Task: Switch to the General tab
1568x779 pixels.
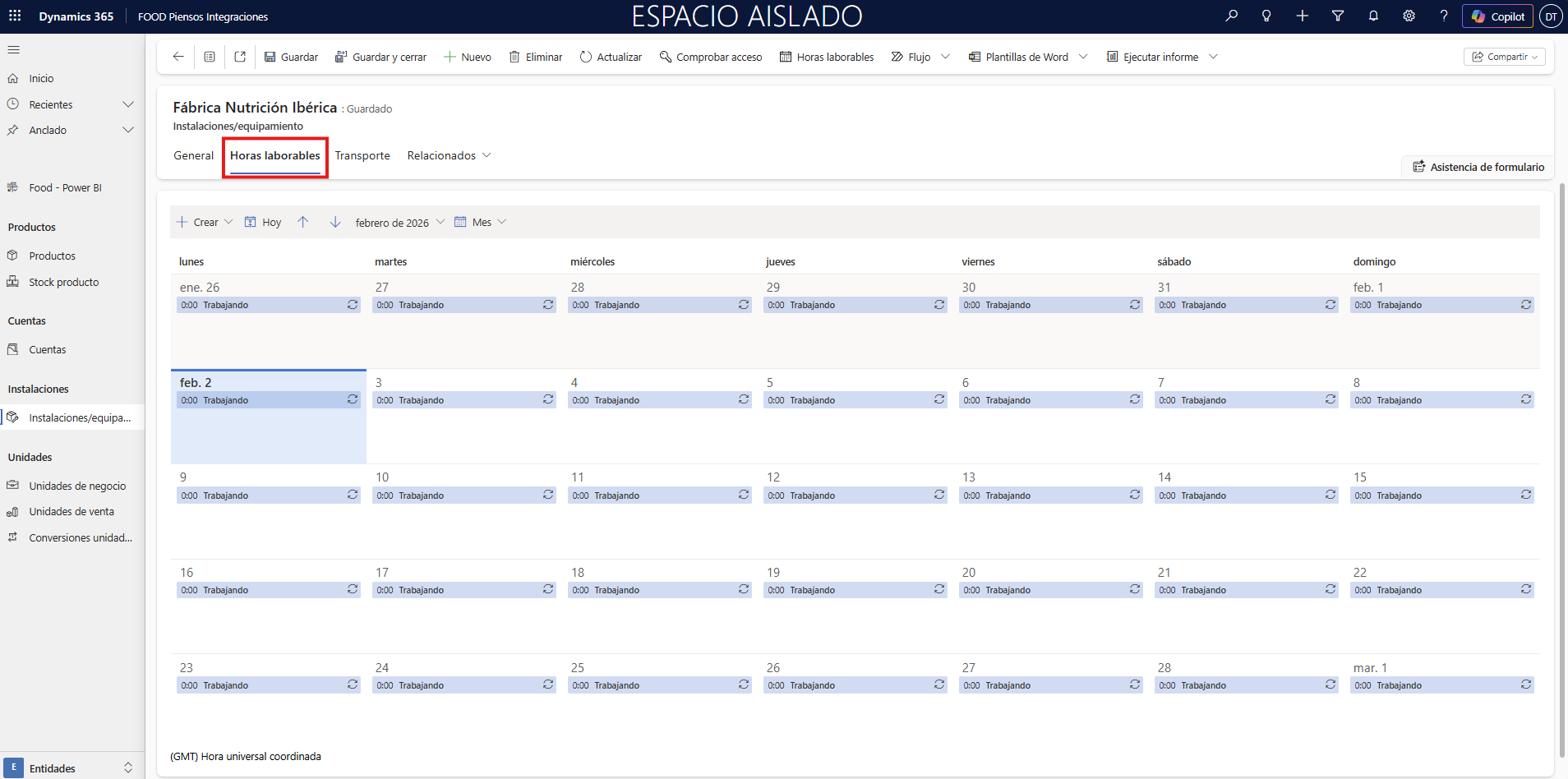Action: (x=193, y=156)
